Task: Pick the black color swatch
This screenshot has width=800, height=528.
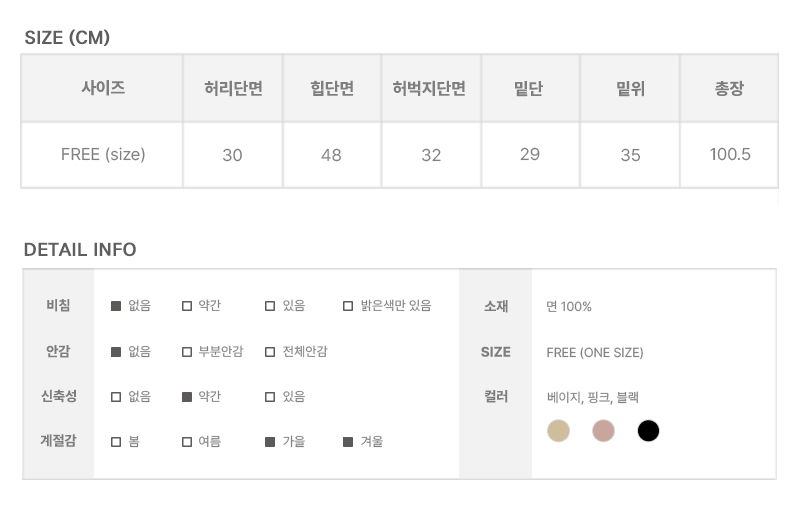Action: pyautogui.click(x=648, y=431)
